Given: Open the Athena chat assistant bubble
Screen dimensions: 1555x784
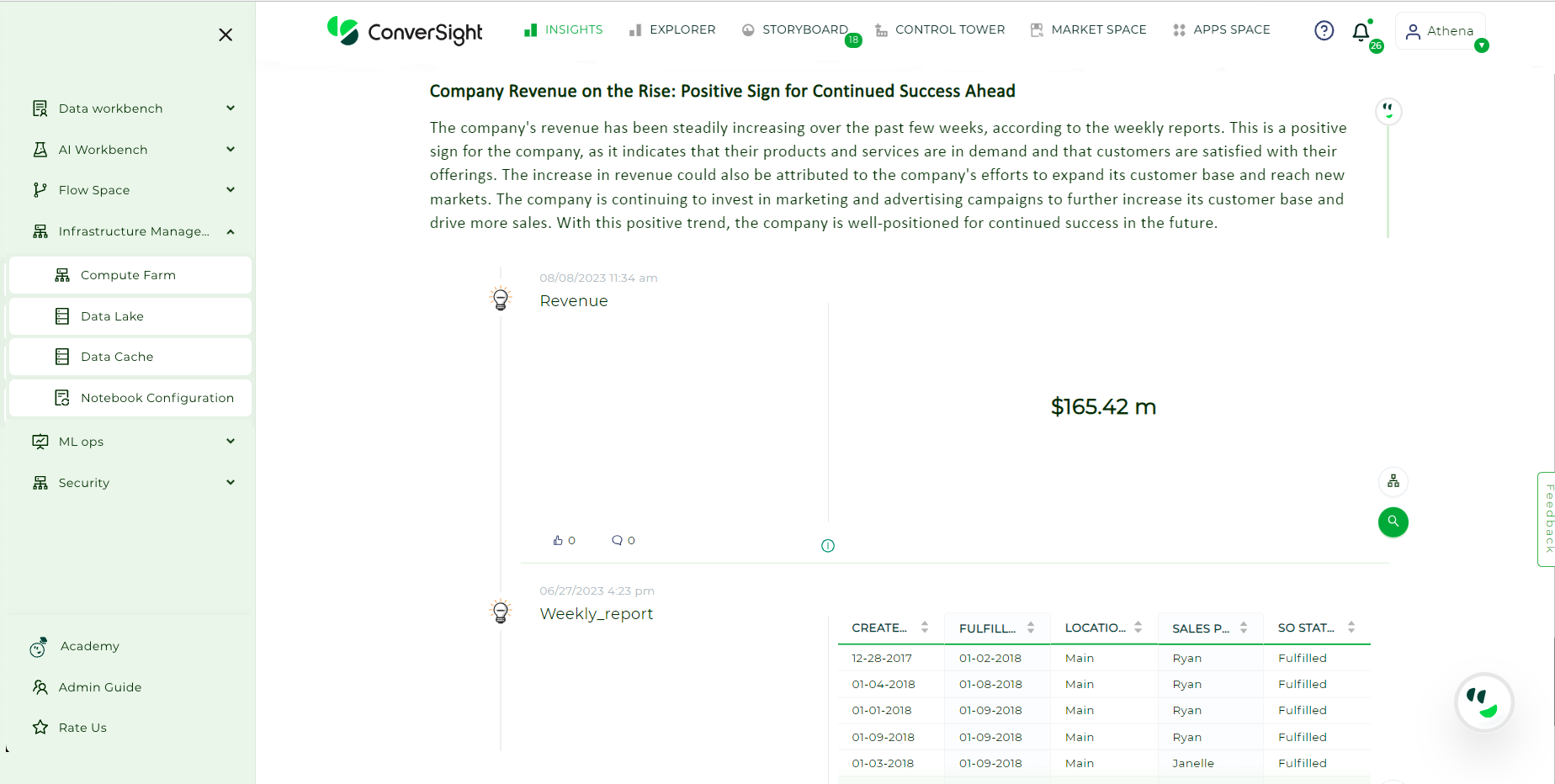Looking at the screenshot, I should click(1483, 702).
